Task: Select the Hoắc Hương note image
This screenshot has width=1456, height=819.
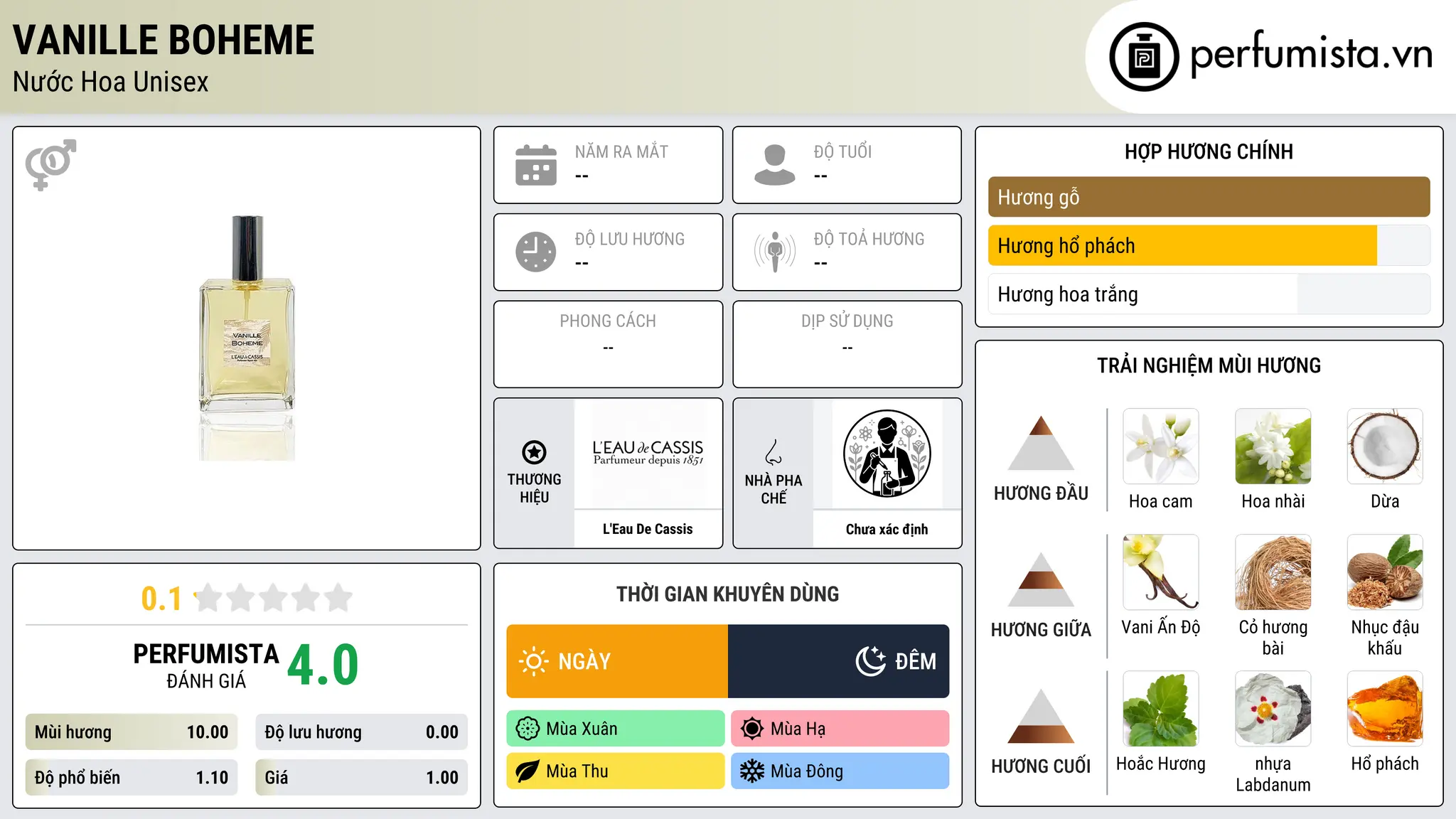Action: tap(1160, 709)
